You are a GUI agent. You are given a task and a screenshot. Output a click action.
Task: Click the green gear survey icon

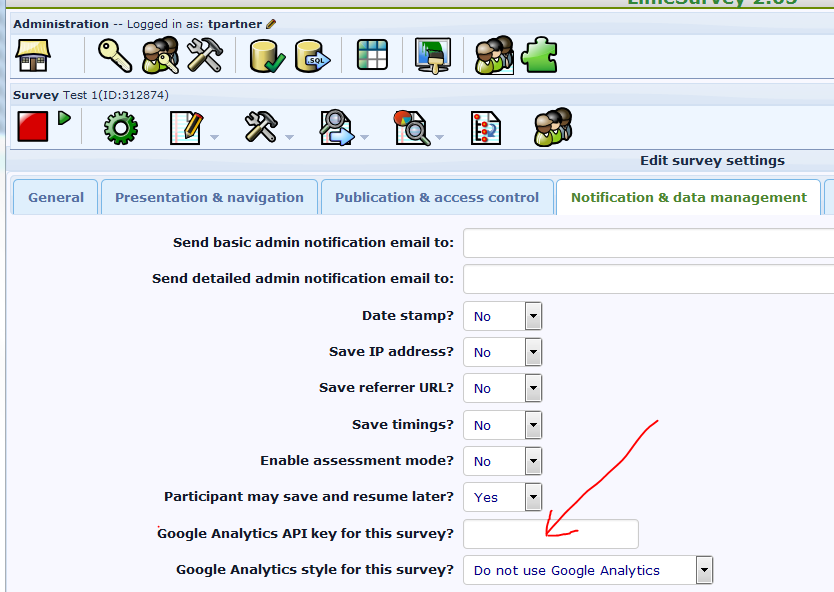(121, 128)
